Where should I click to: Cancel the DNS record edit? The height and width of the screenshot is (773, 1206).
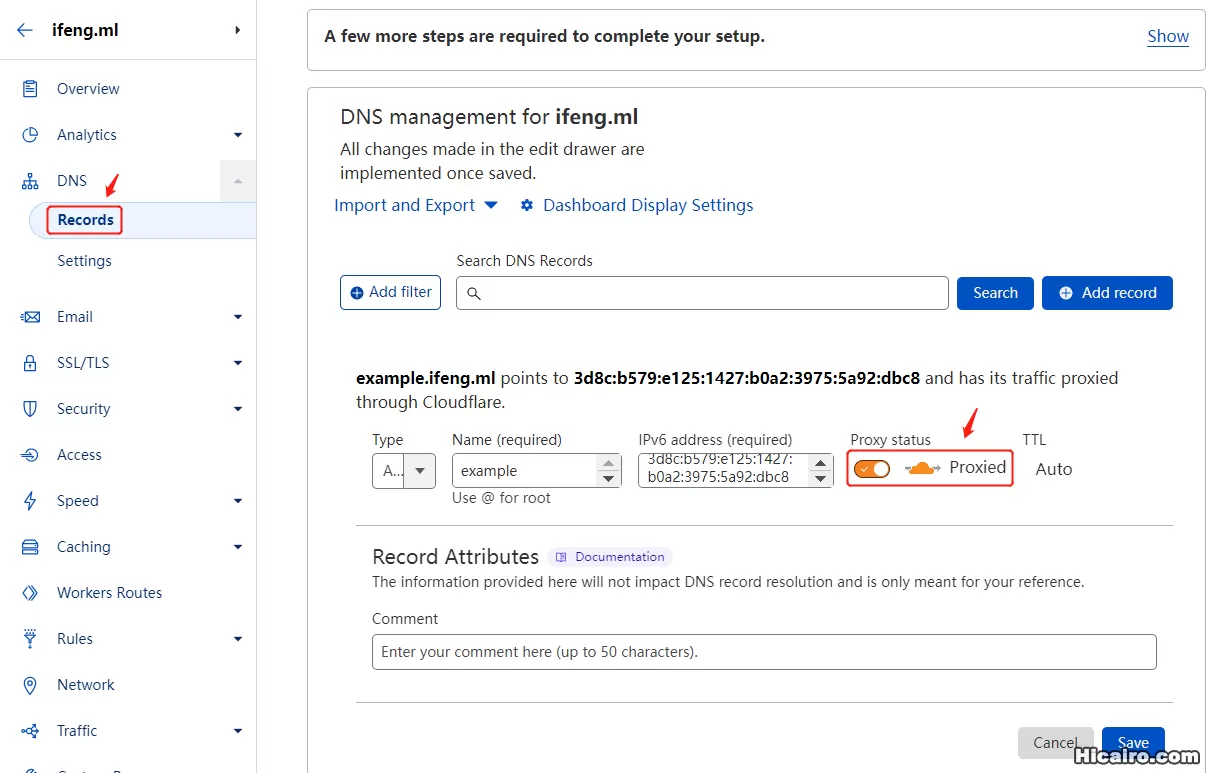tap(1055, 743)
